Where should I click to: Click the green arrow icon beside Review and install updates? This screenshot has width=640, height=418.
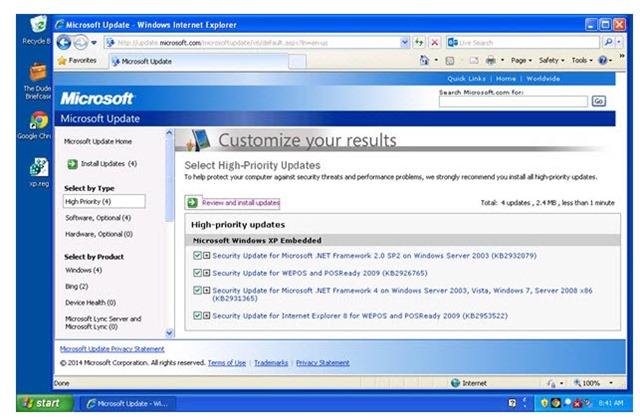(192, 202)
